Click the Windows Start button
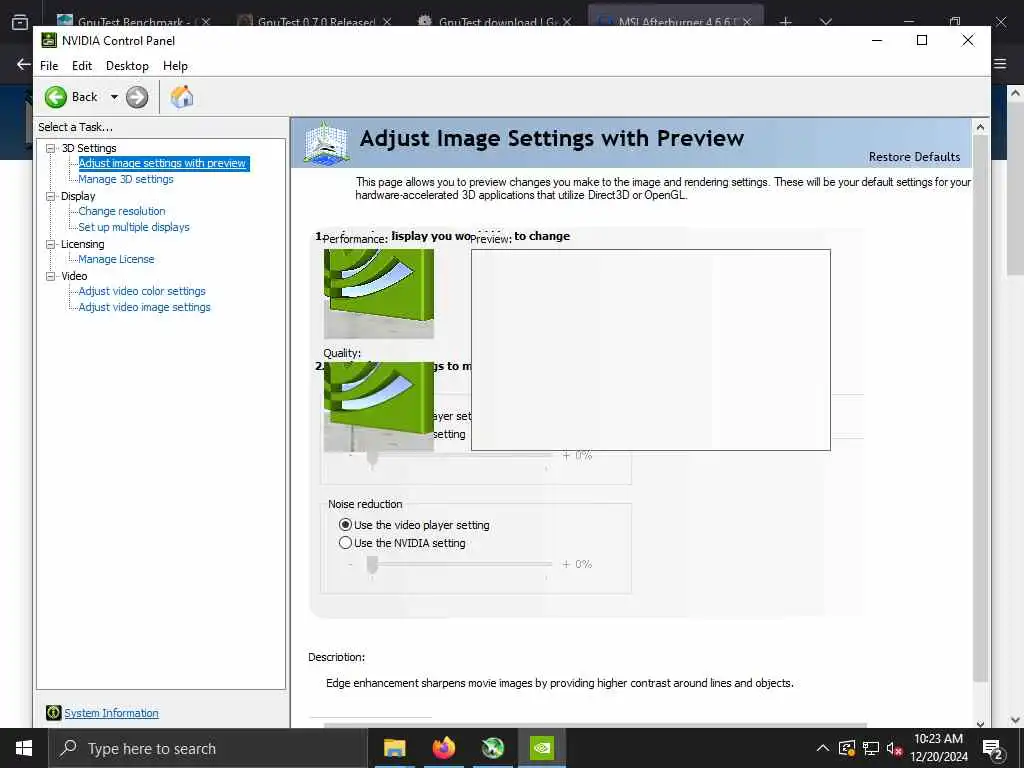 tap(24, 748)
